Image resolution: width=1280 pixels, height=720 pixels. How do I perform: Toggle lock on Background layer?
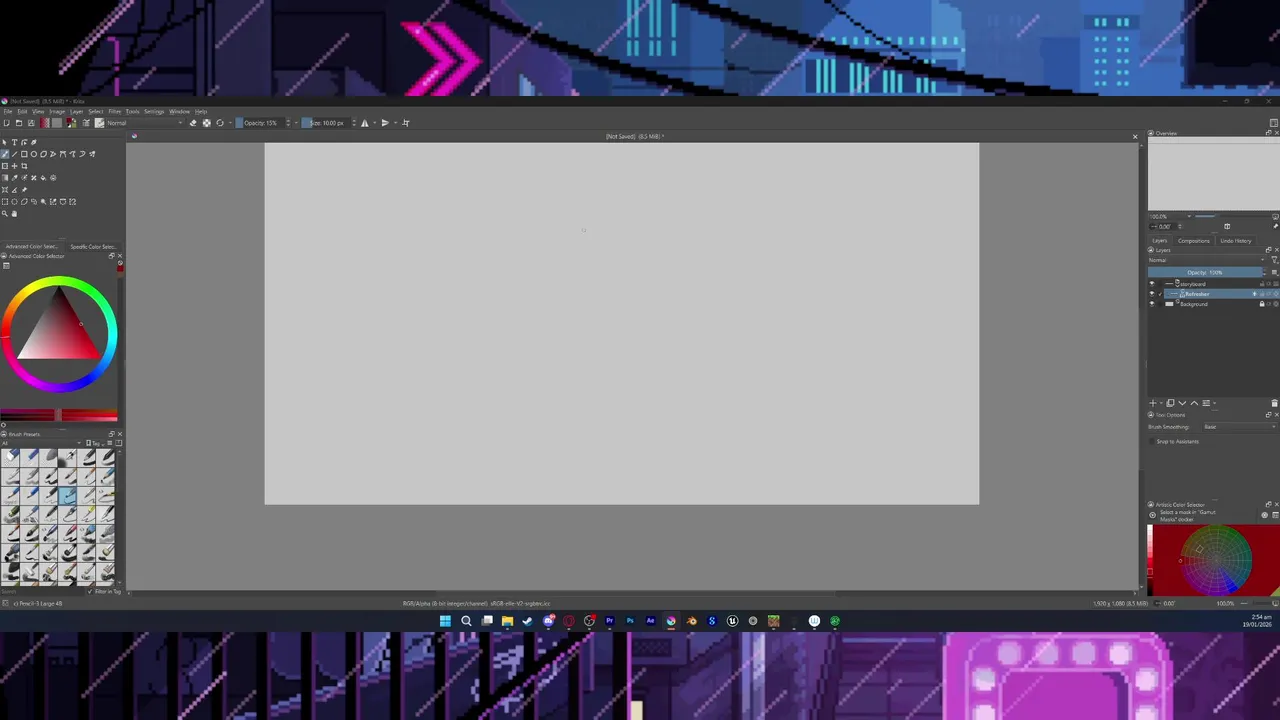[x=1262, y=304]
